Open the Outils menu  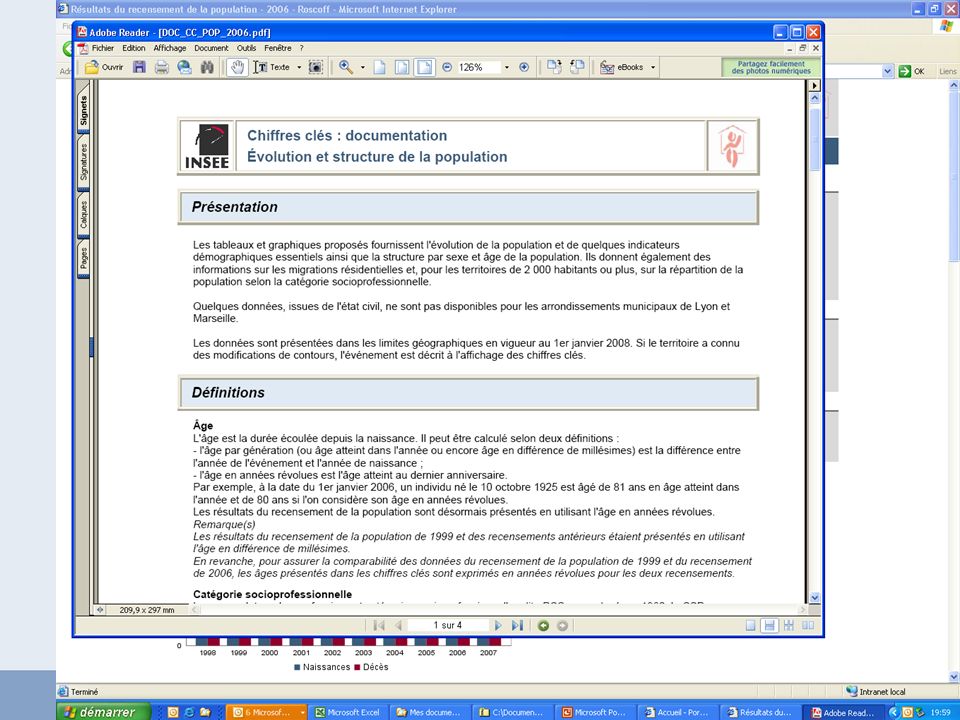tap(246, 48)
